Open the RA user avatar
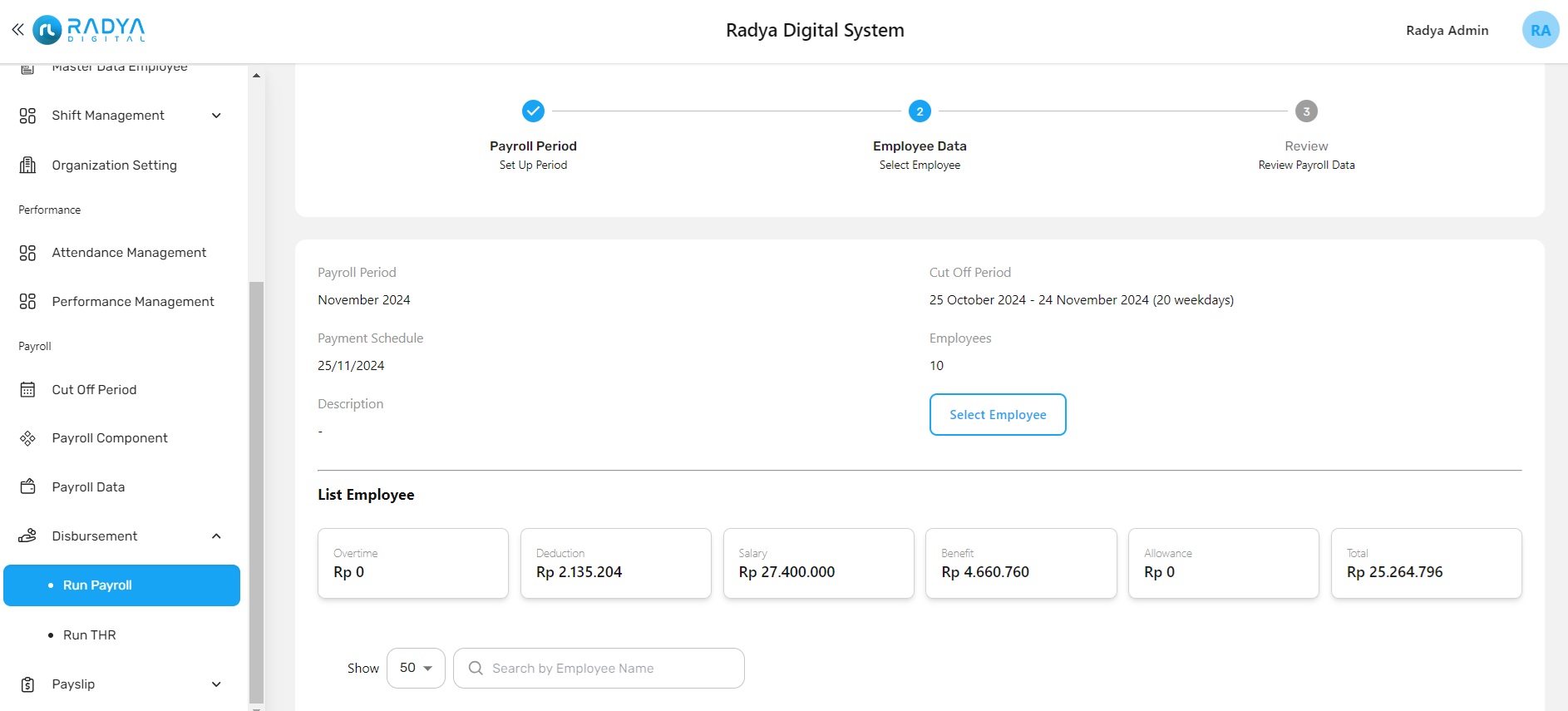 (x=1541, y=30)
